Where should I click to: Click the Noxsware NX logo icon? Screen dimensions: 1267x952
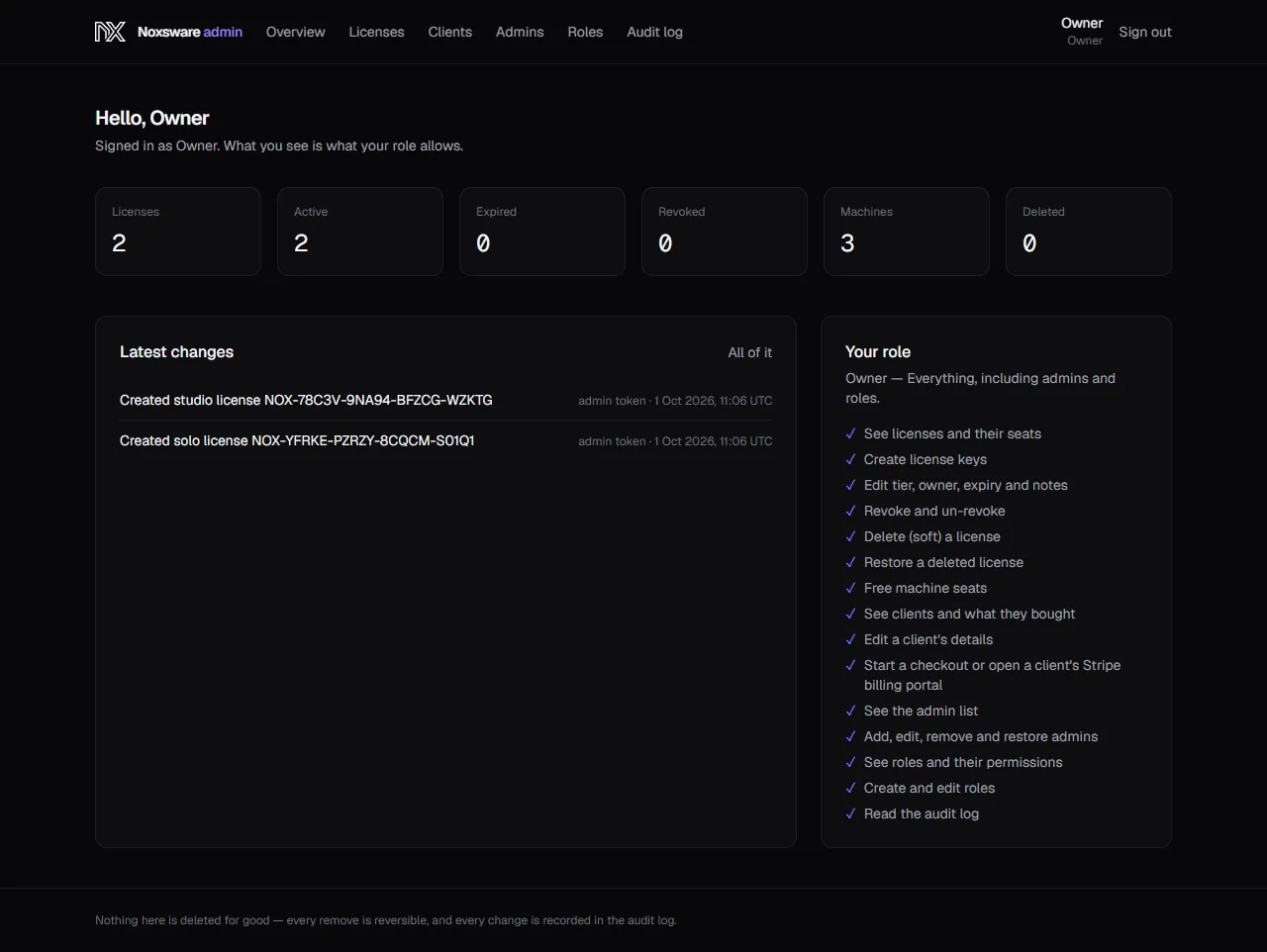click(x=110, y=32)
